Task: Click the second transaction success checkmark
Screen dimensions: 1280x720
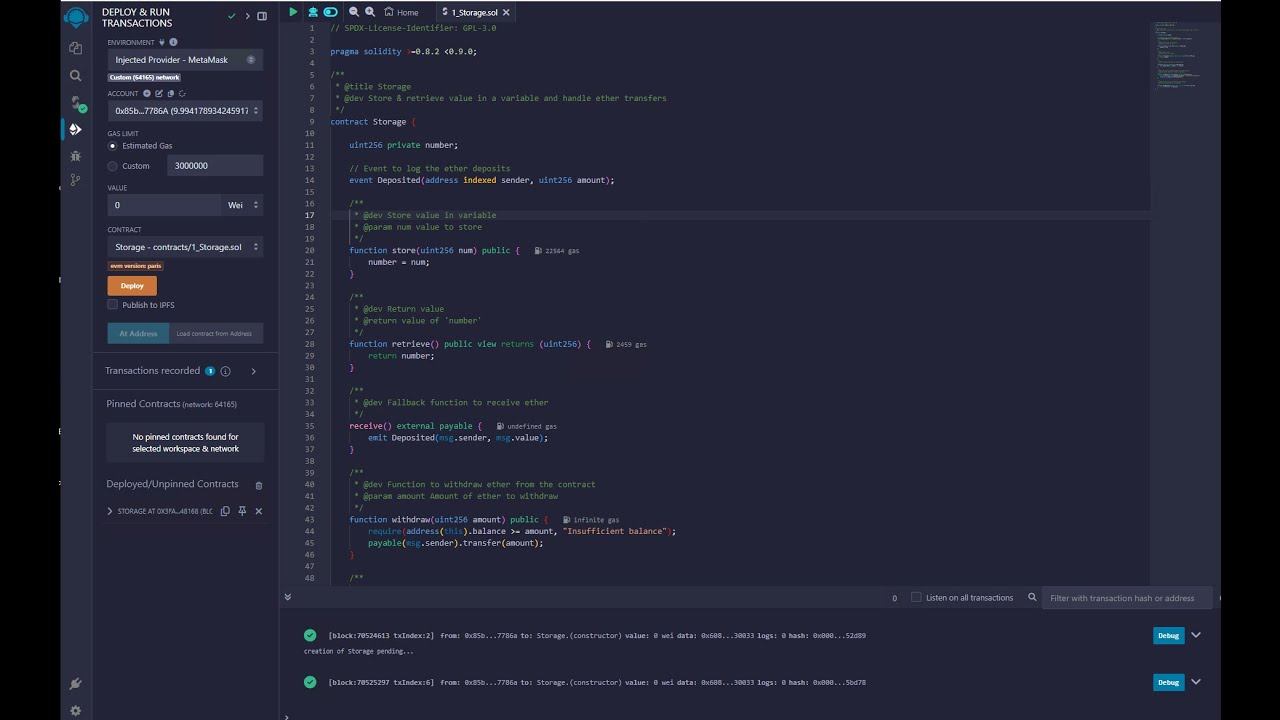Action: point(311,682)
